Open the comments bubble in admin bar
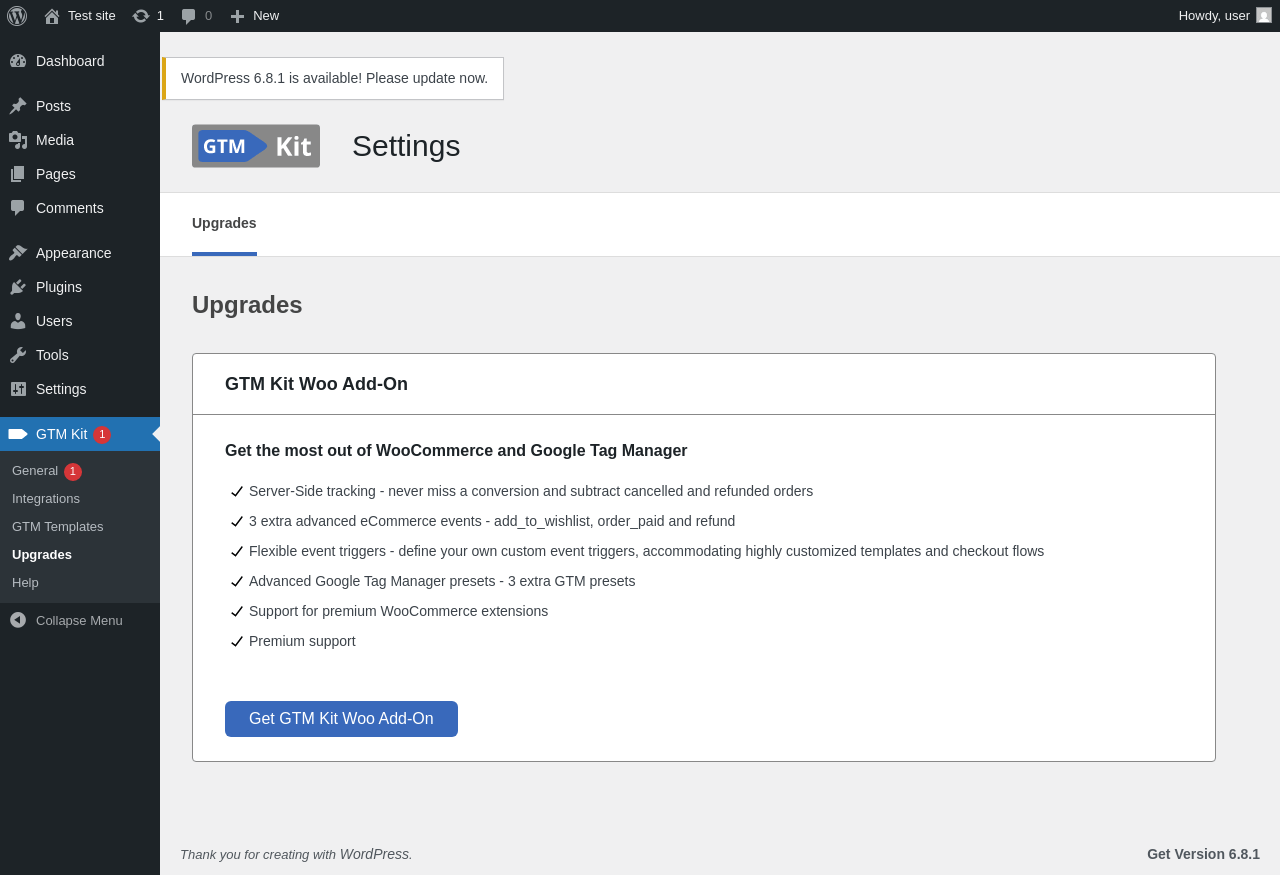The width and height of the screenshot is (1280, 875). pos(188,16)
